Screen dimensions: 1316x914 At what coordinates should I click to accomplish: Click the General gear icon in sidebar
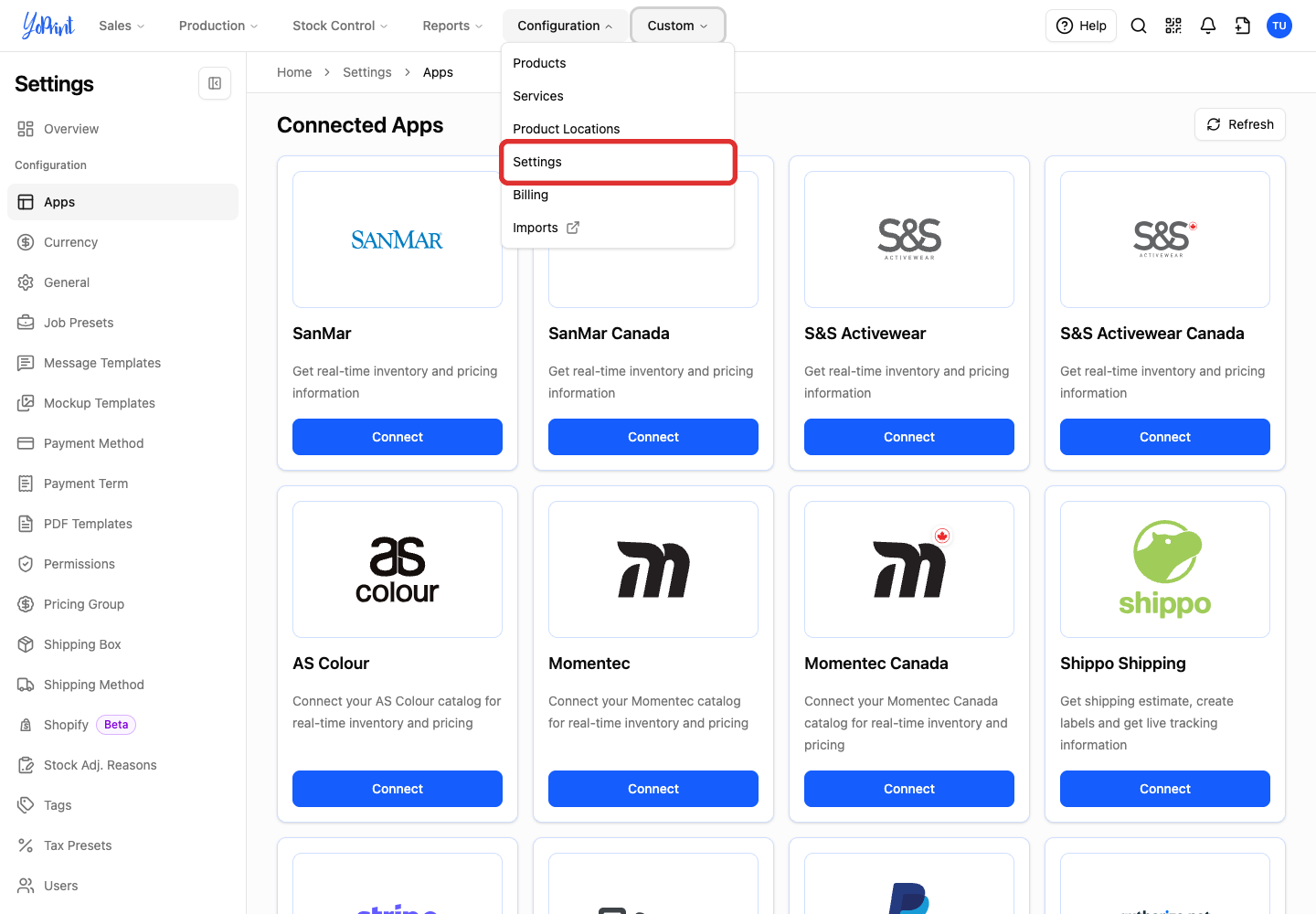[x=26, y=282]
